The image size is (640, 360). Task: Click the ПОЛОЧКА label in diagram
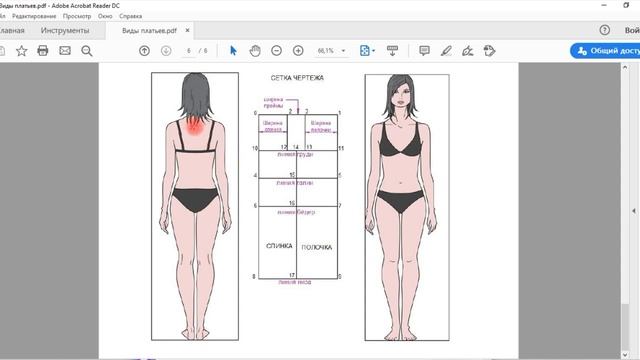tap(316, 247)
